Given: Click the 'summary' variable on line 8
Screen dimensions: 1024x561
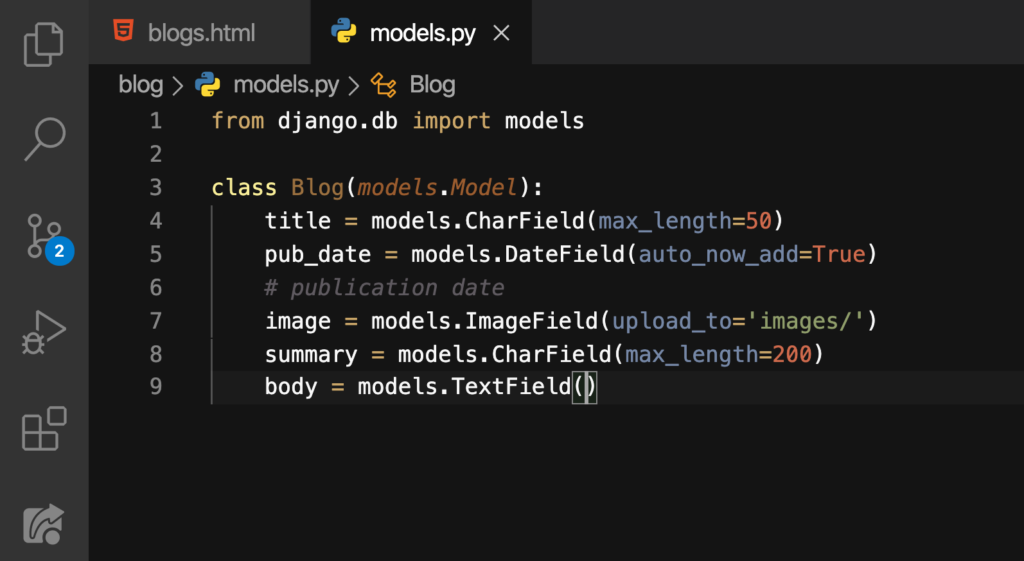Looking at the screenshot, I should click(x=311, y=355).
